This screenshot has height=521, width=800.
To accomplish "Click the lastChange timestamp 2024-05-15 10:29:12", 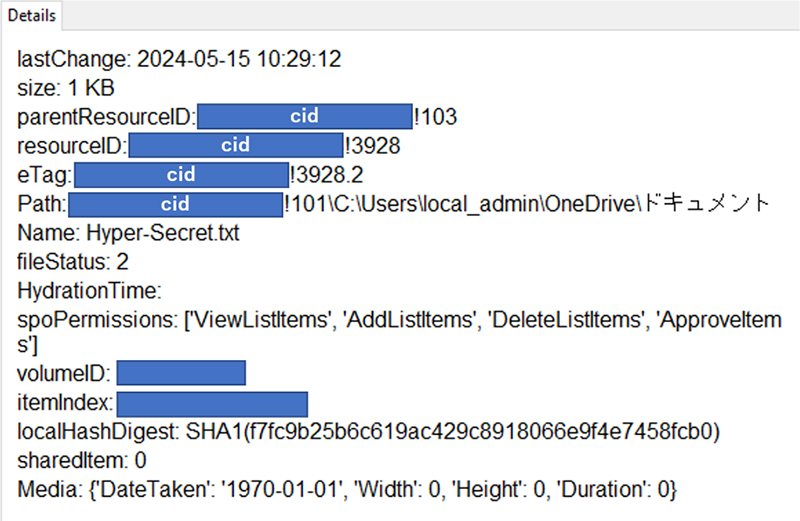I will [x=239, y=59].
